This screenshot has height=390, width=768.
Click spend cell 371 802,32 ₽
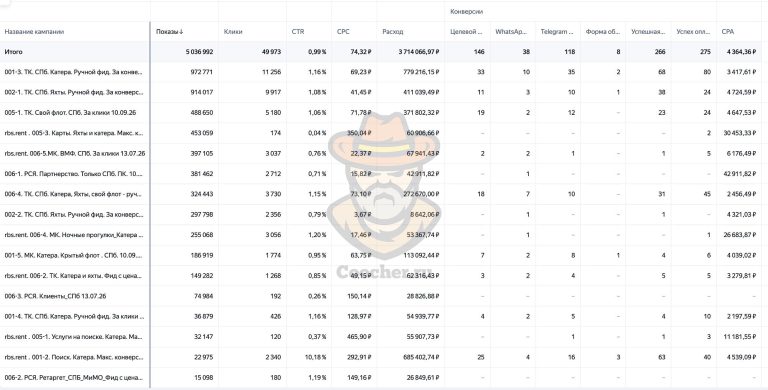421,113
